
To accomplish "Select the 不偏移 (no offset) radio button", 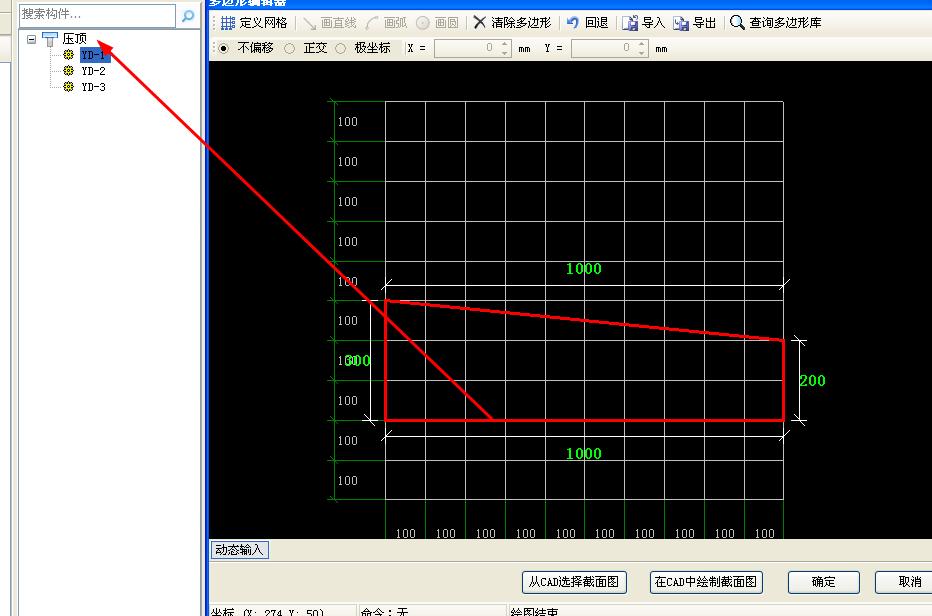I will point(223,48).
